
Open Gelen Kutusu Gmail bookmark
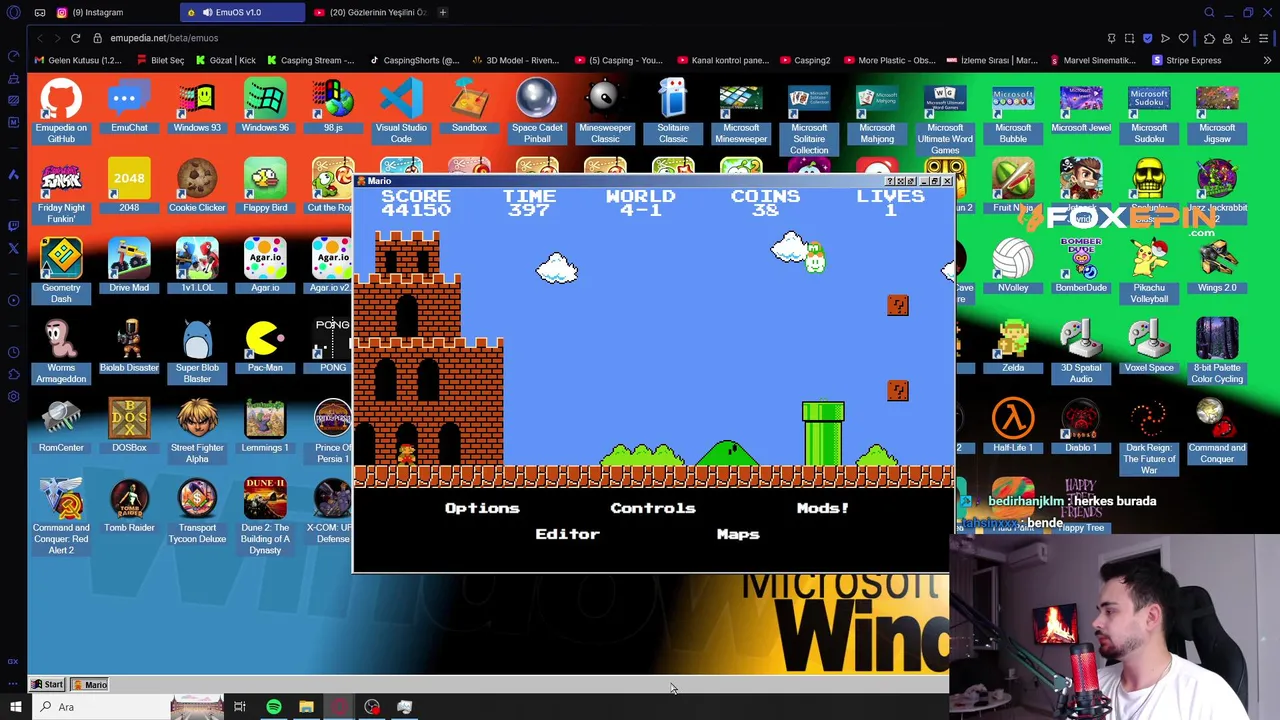pyautogui.click(x=78, y=60)
